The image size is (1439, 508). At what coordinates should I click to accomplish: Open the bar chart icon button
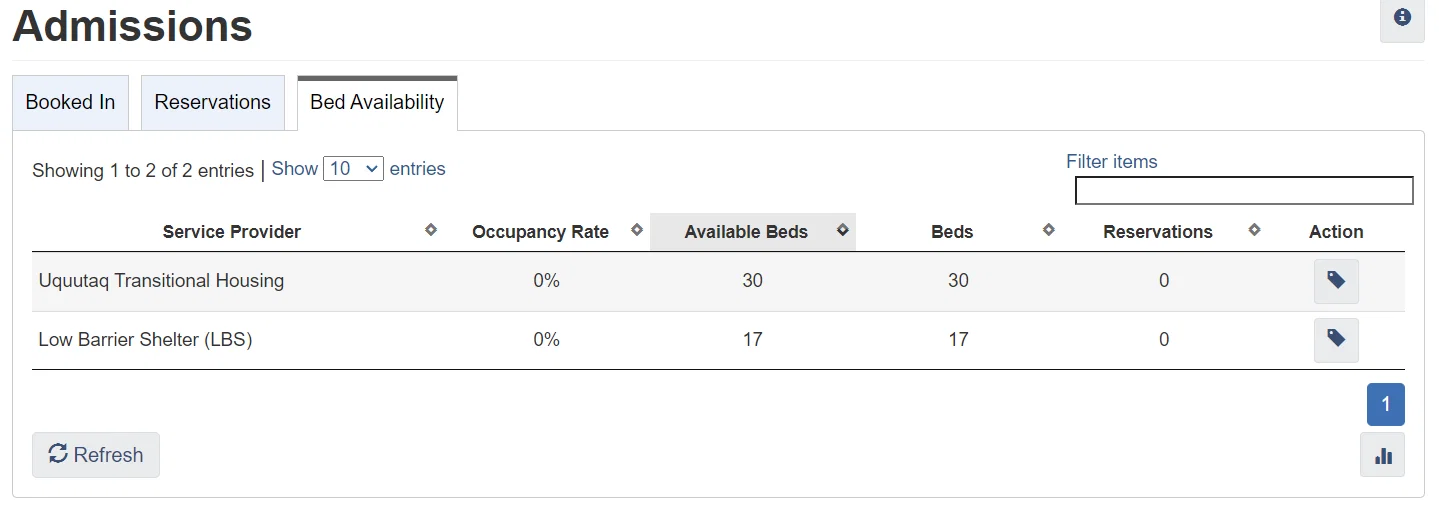point(1383,455)
